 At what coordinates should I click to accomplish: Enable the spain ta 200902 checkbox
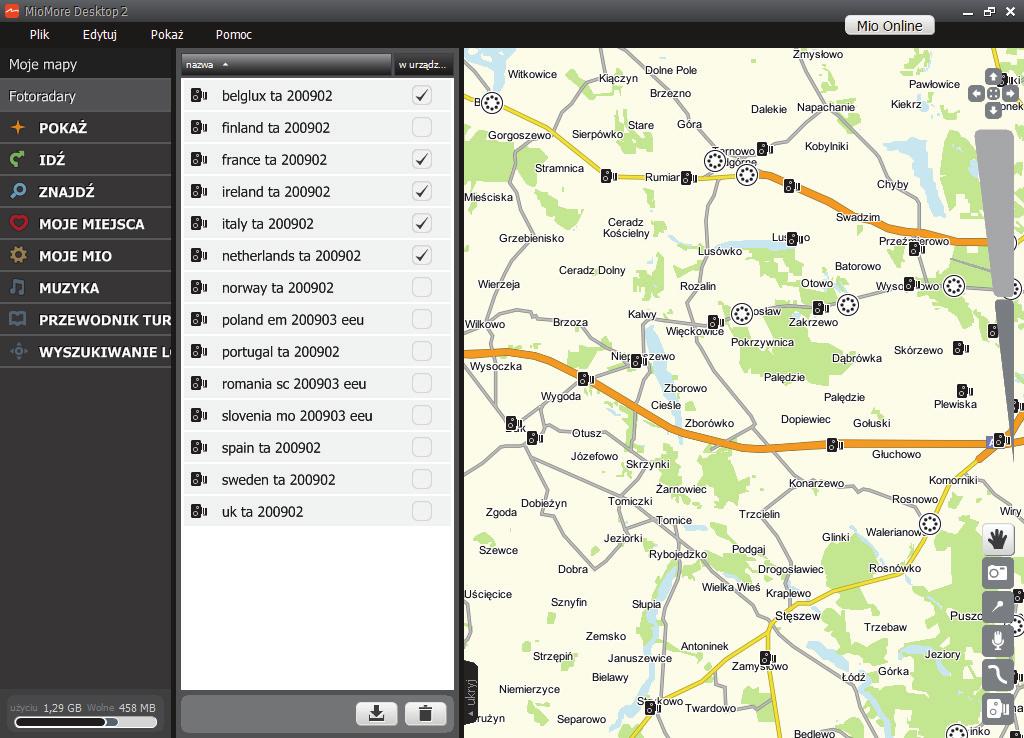pyautogui.click(x=422, y=447)
